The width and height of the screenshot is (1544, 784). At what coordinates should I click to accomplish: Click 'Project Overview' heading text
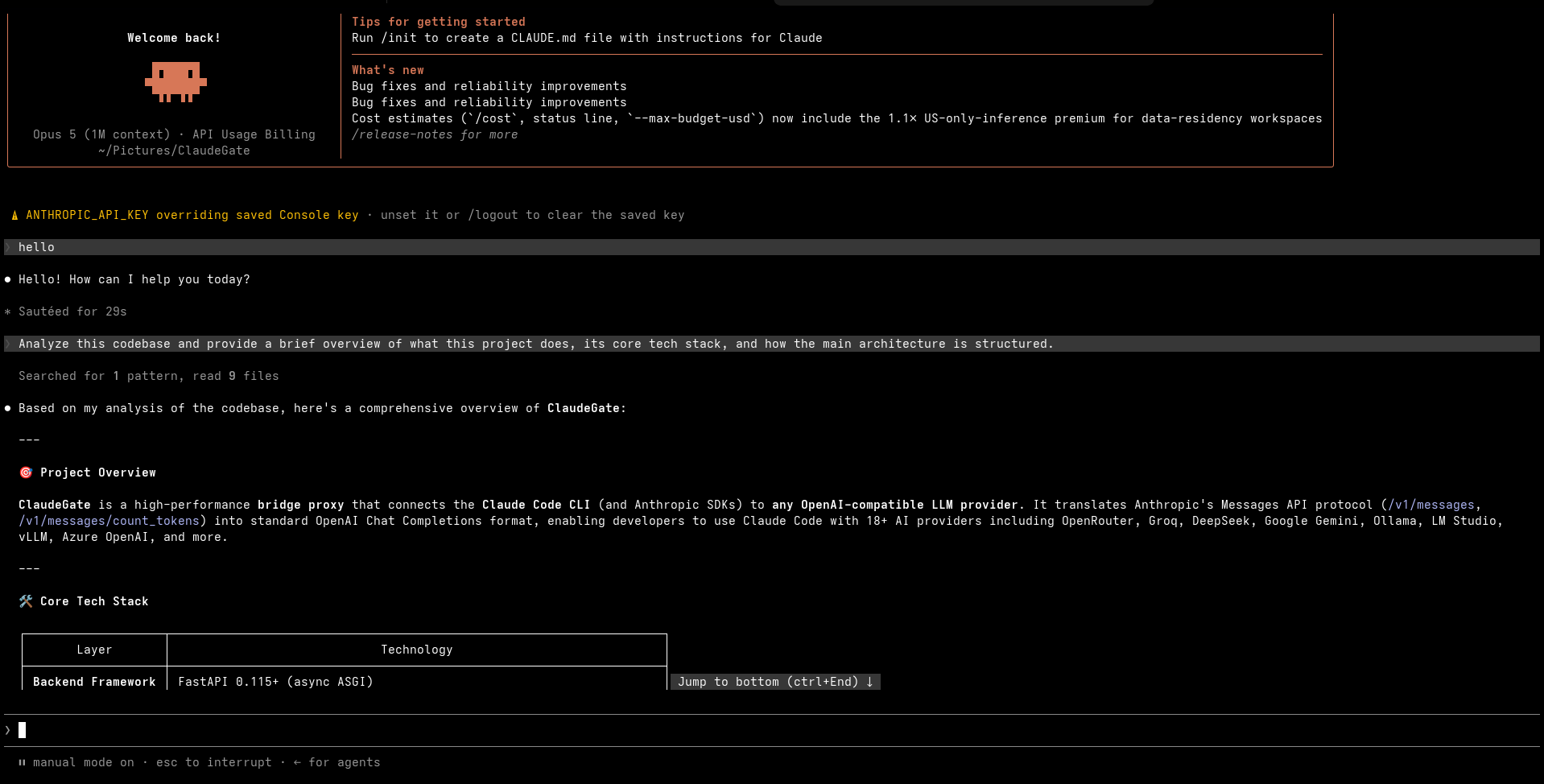98,472
